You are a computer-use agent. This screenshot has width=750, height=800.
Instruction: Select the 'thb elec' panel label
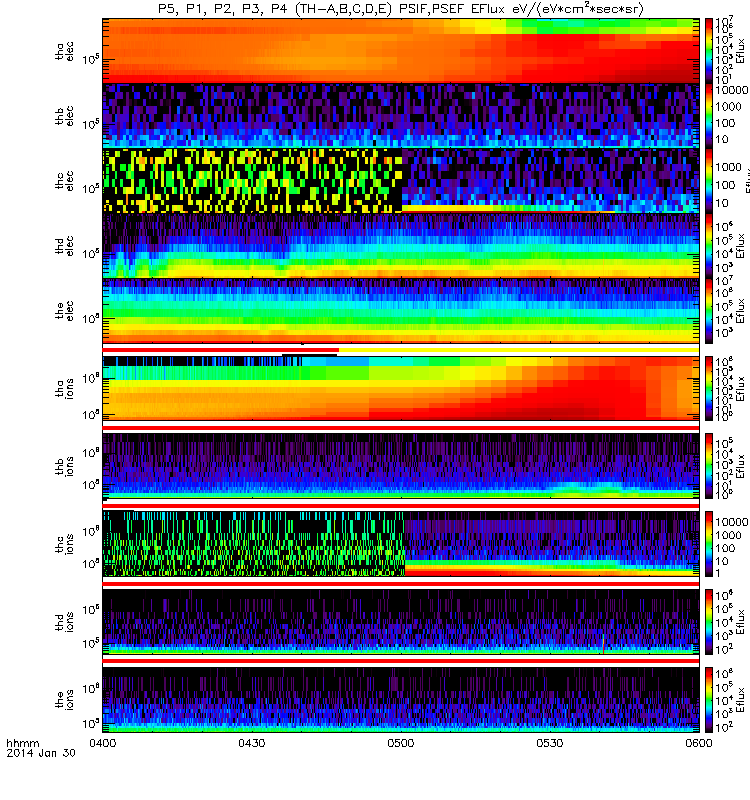[x=64, y=116]
